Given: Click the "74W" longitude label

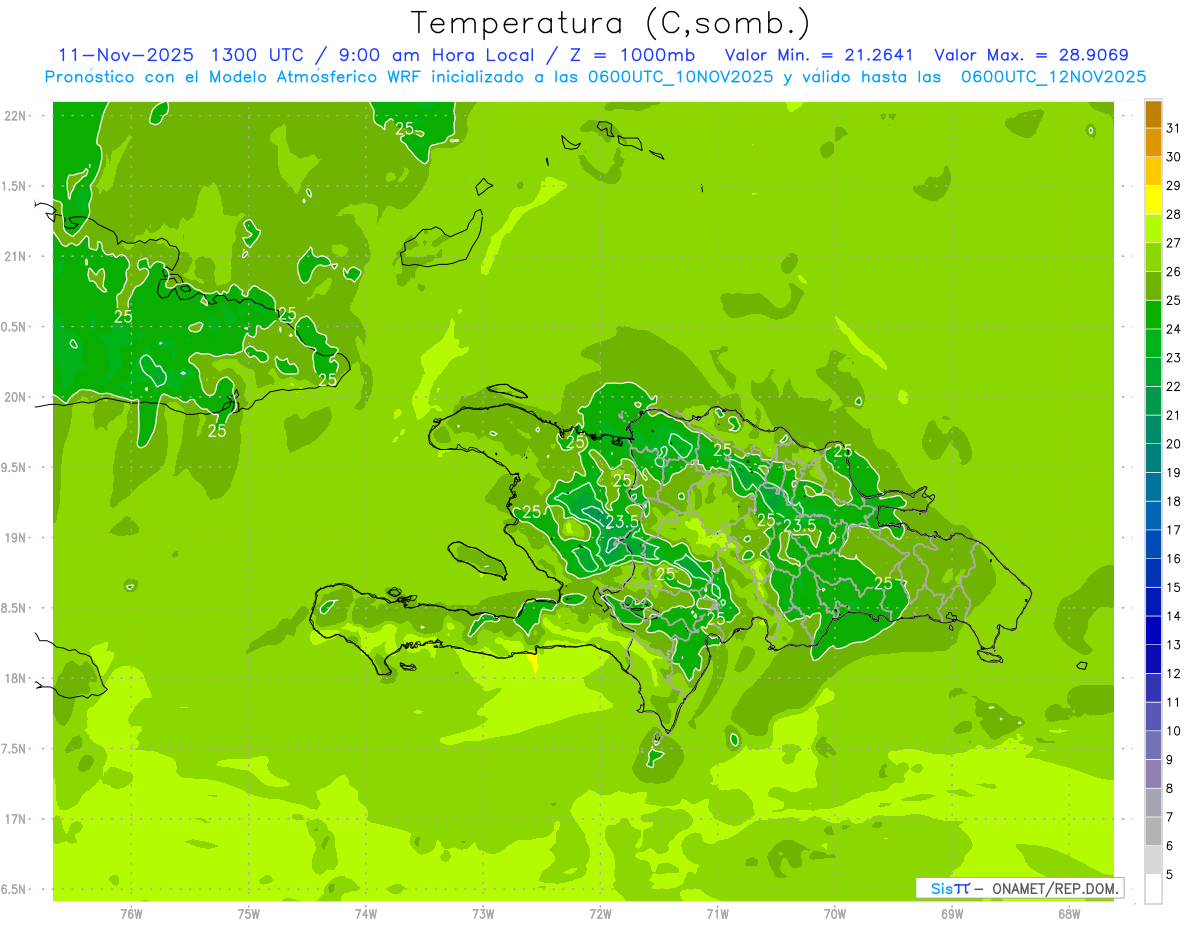Looking at the screenshot, I should point(366,913).
